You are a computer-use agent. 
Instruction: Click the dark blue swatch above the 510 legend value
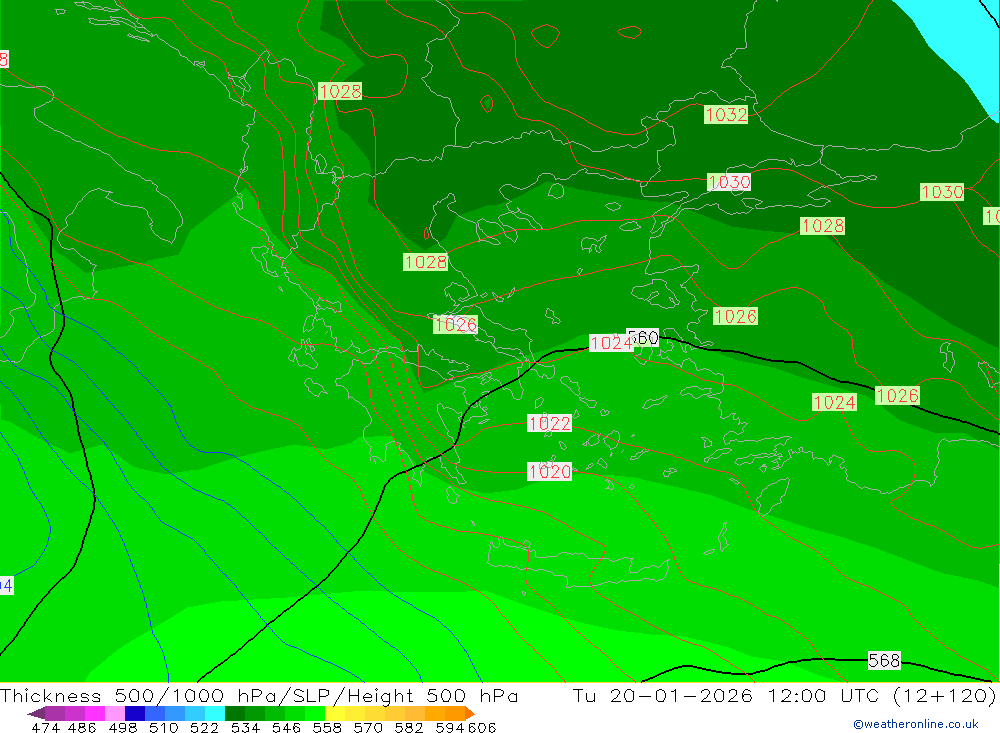pyautogui.click(x=135, y=713)
